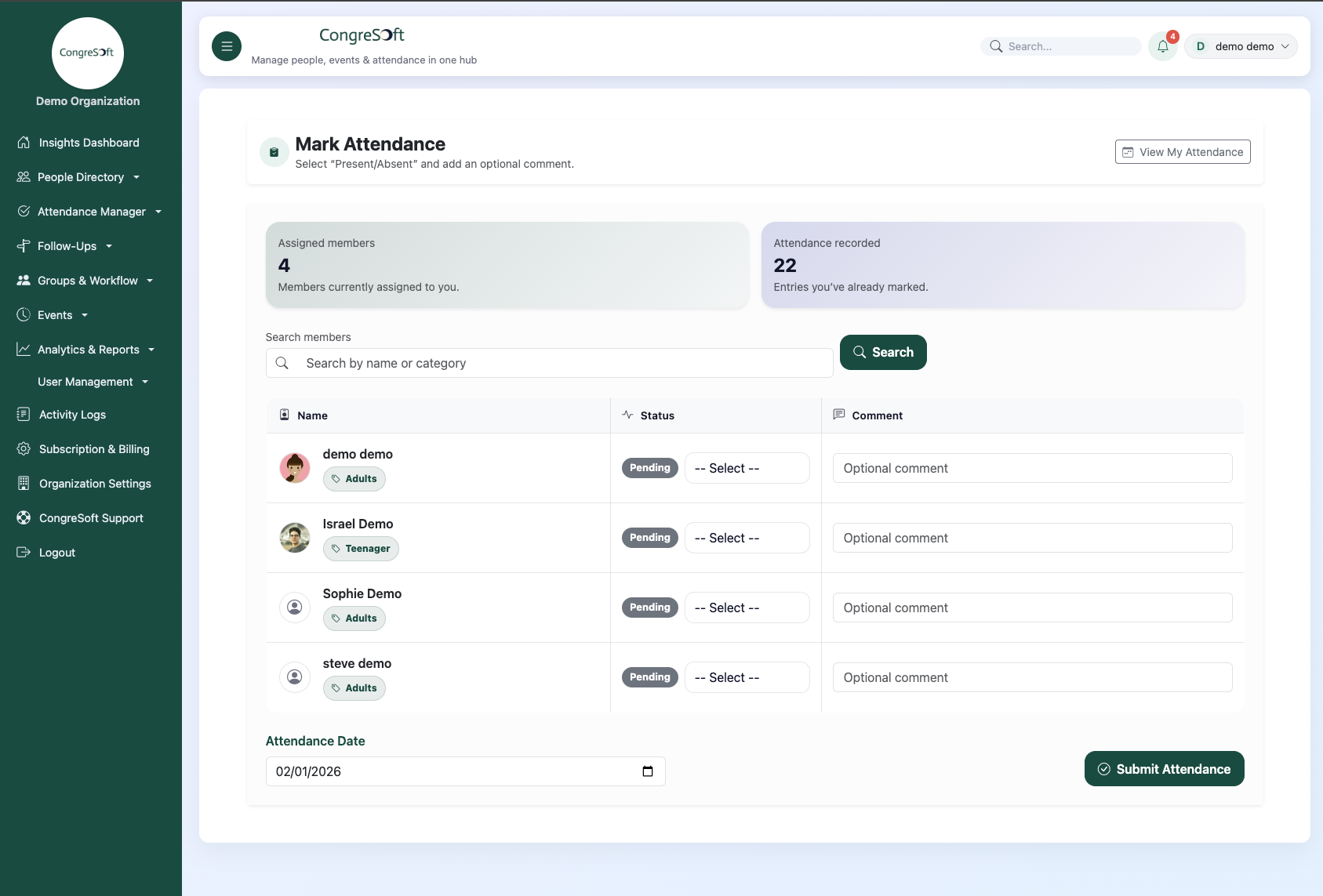The image size is (1323, 896).
Task: Click Israel Demo's avatar photo
Action: tap(295, 538)
